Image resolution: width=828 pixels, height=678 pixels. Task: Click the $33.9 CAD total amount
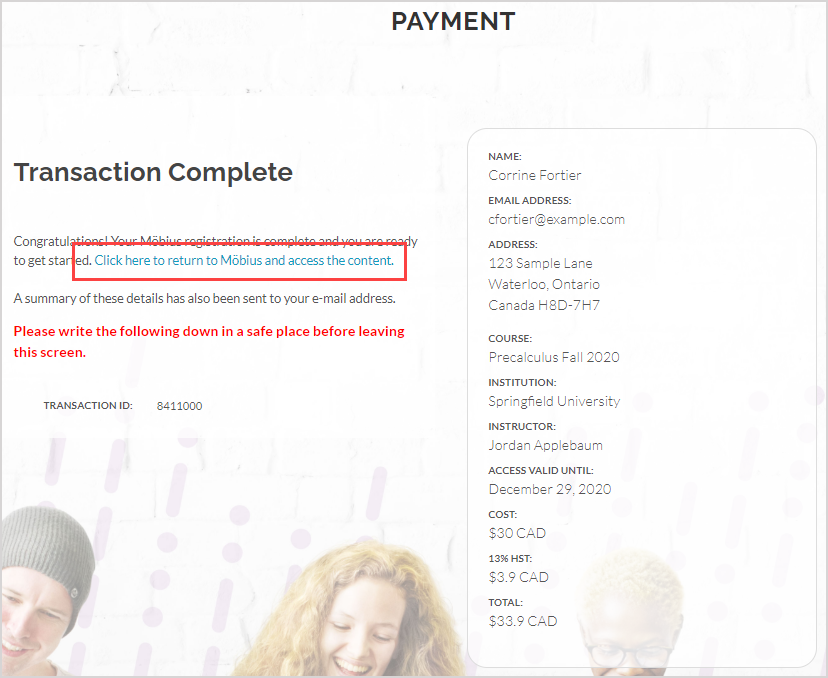tap(522, 621)
